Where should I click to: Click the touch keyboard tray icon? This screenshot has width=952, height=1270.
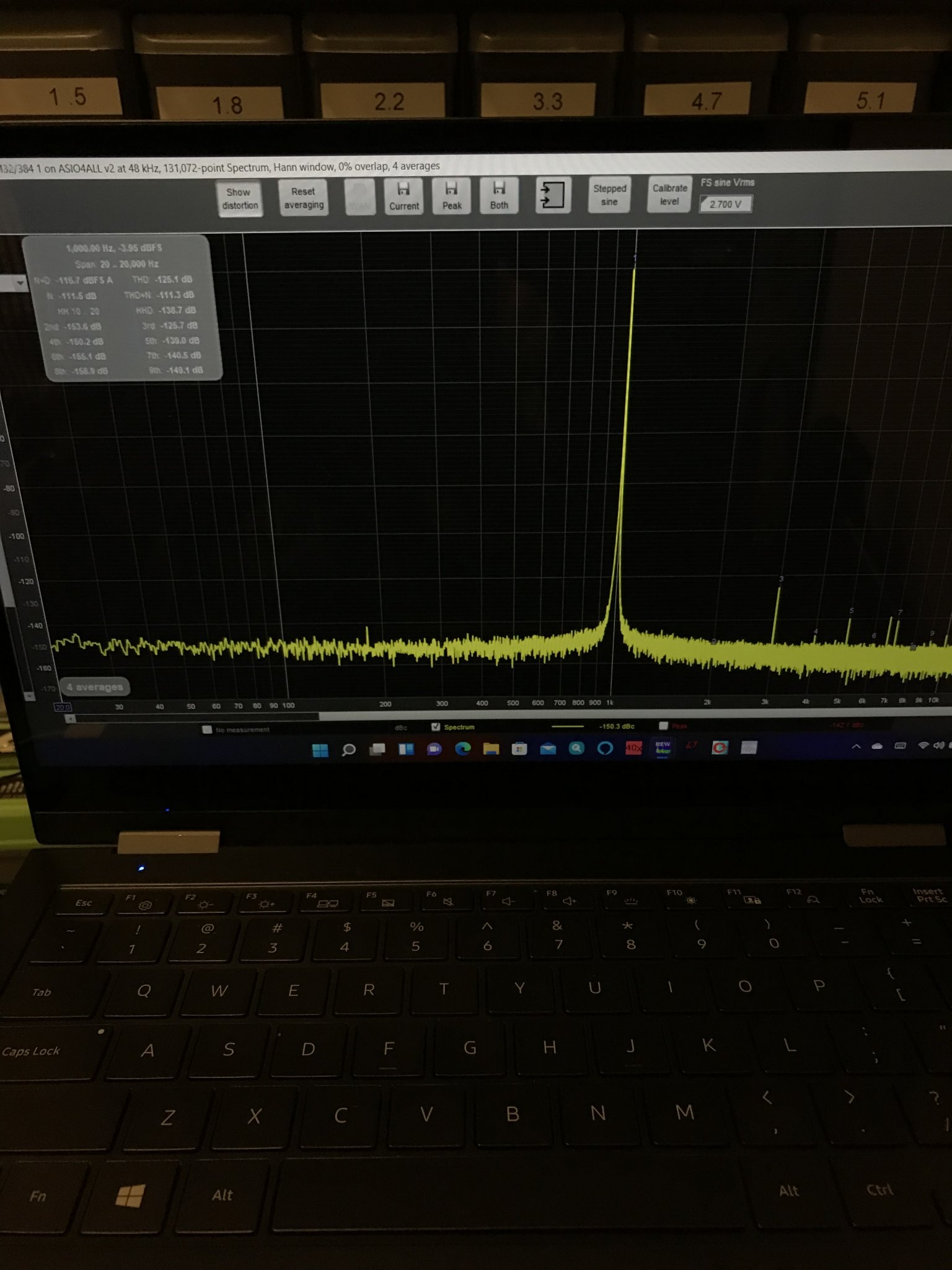coord(900,746)
